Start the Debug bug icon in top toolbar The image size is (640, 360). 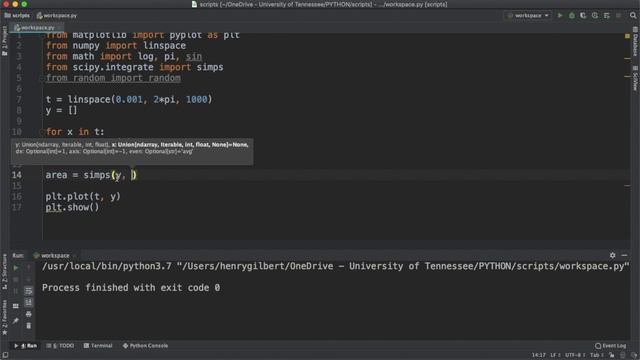click(572, 16)
